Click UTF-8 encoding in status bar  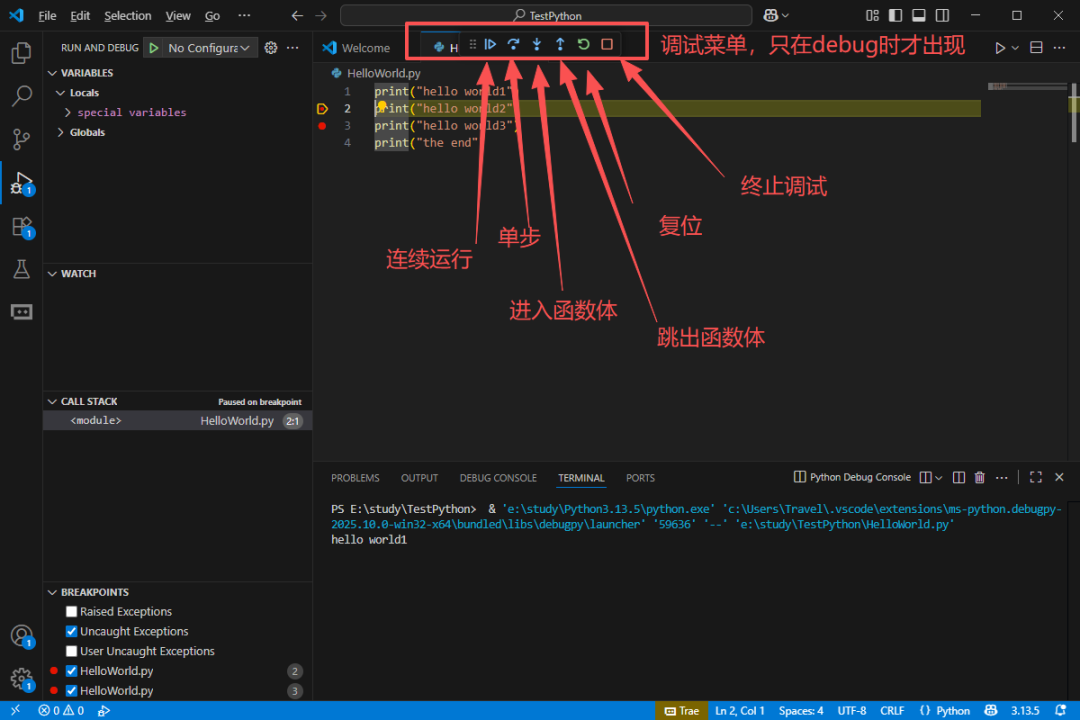(852, 711)
